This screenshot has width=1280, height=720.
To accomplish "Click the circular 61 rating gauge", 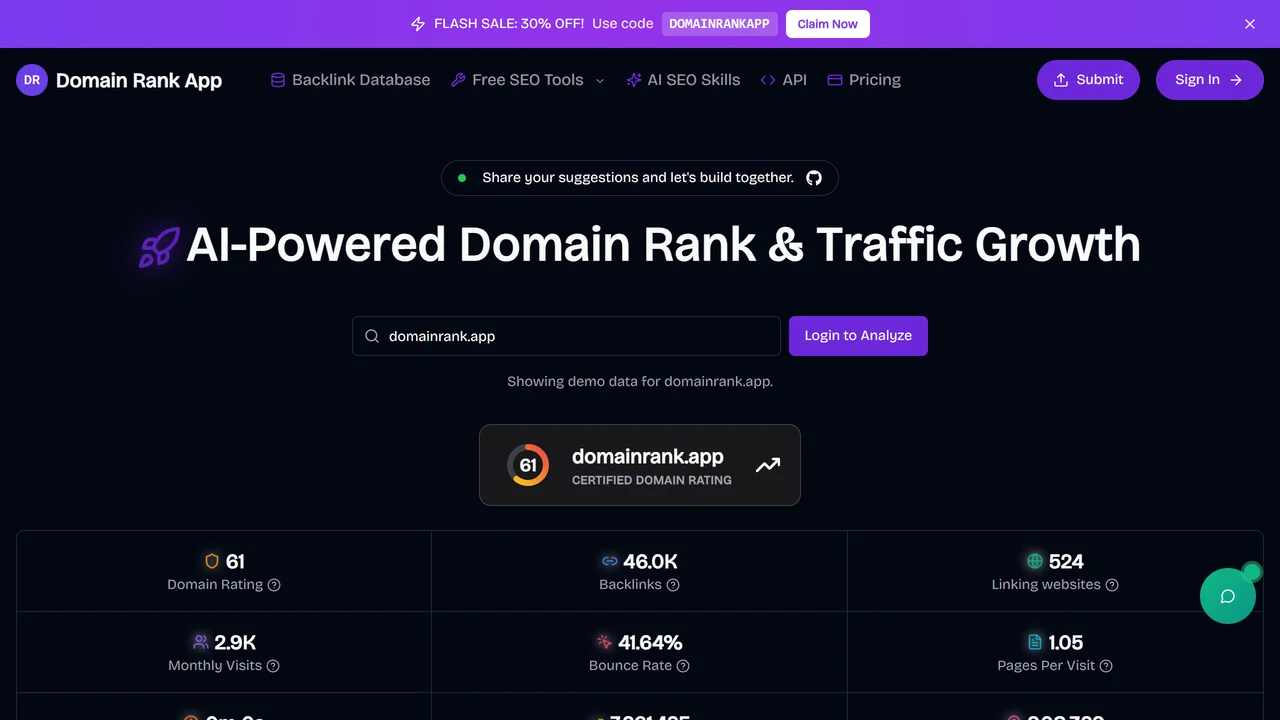I will pyautogui.click(x=528, y=465).
